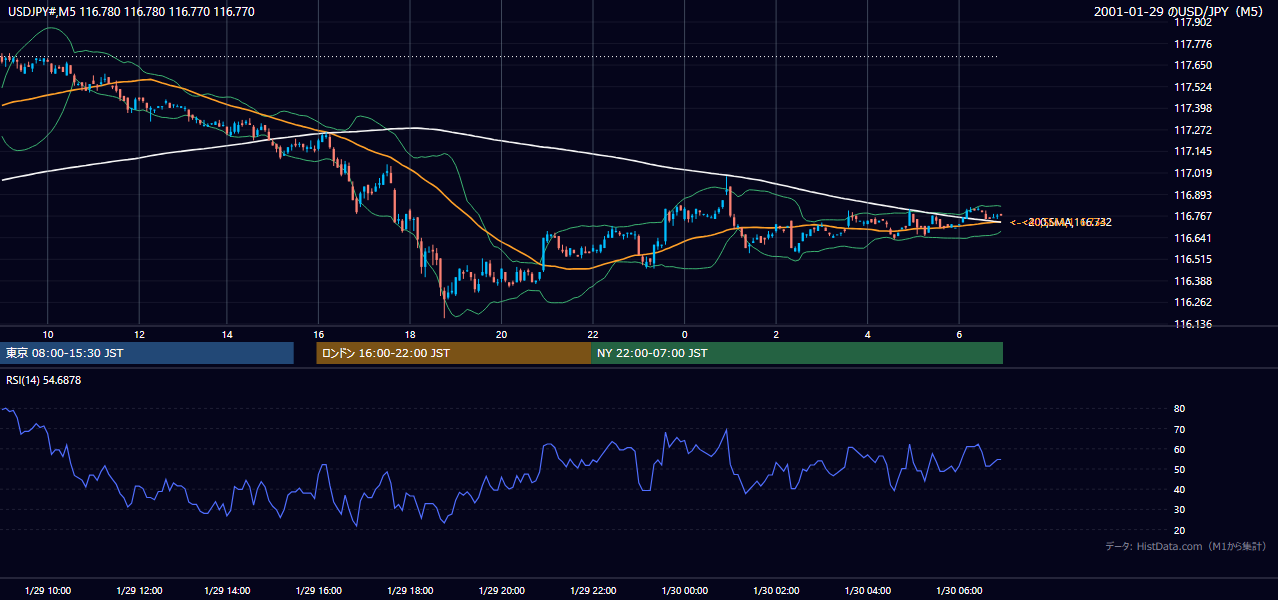Click the 1/30 06:00 time label
The width and height of the screenshot is (1278, 600).
[x=959, y=591]
